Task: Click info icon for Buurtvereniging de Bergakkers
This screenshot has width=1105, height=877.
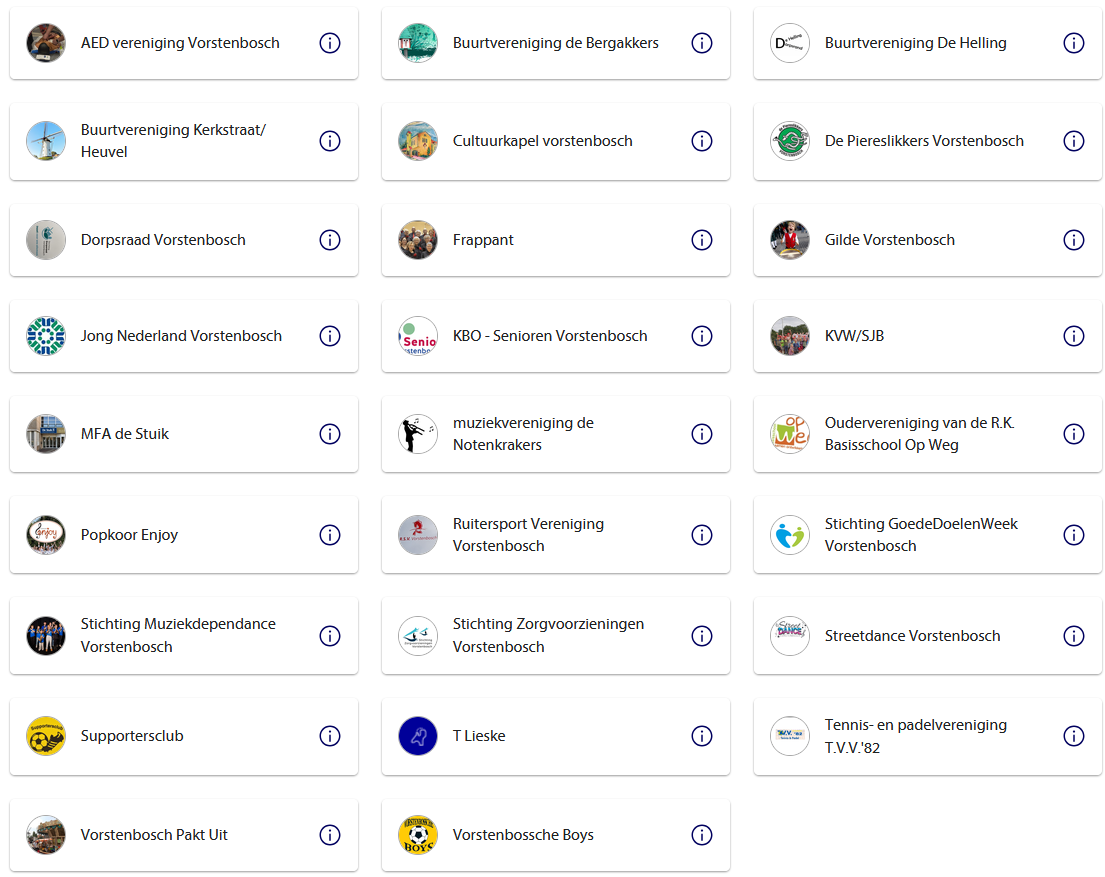Action: [702, 43]
